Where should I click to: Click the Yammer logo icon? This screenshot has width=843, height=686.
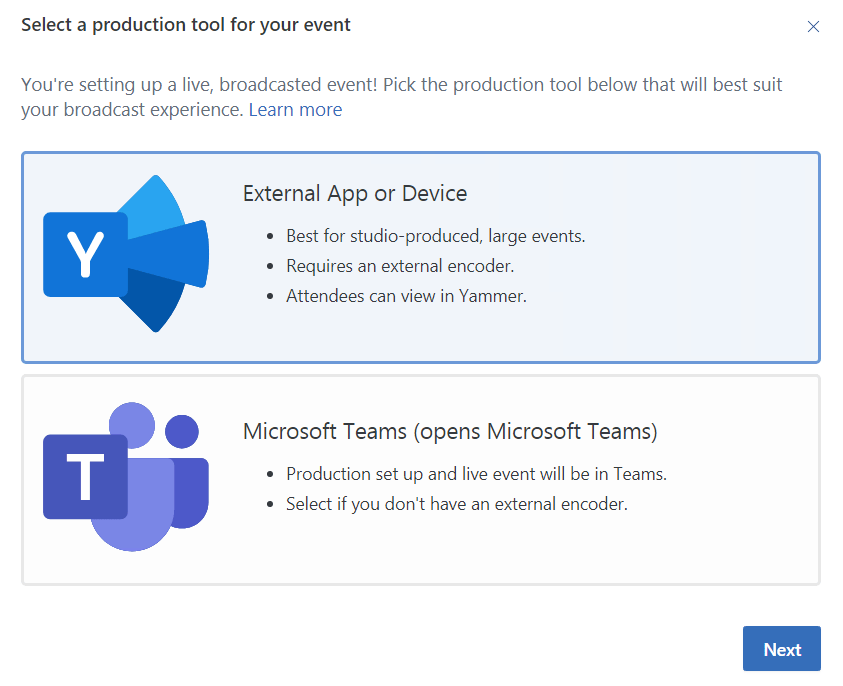coord(125,255)
